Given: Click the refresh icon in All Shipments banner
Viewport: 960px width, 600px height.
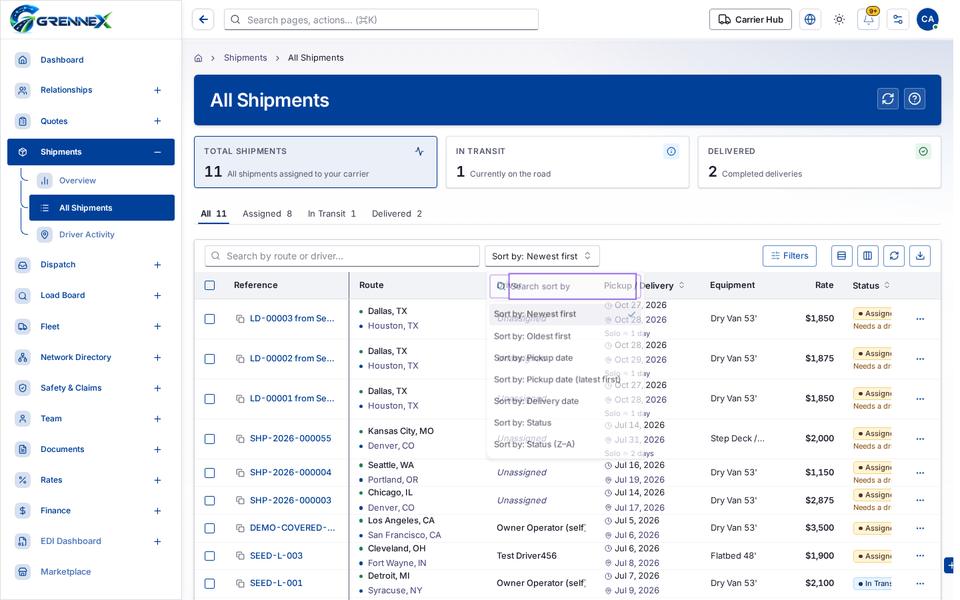Looking at the screenshot, I should pos(888,99).
